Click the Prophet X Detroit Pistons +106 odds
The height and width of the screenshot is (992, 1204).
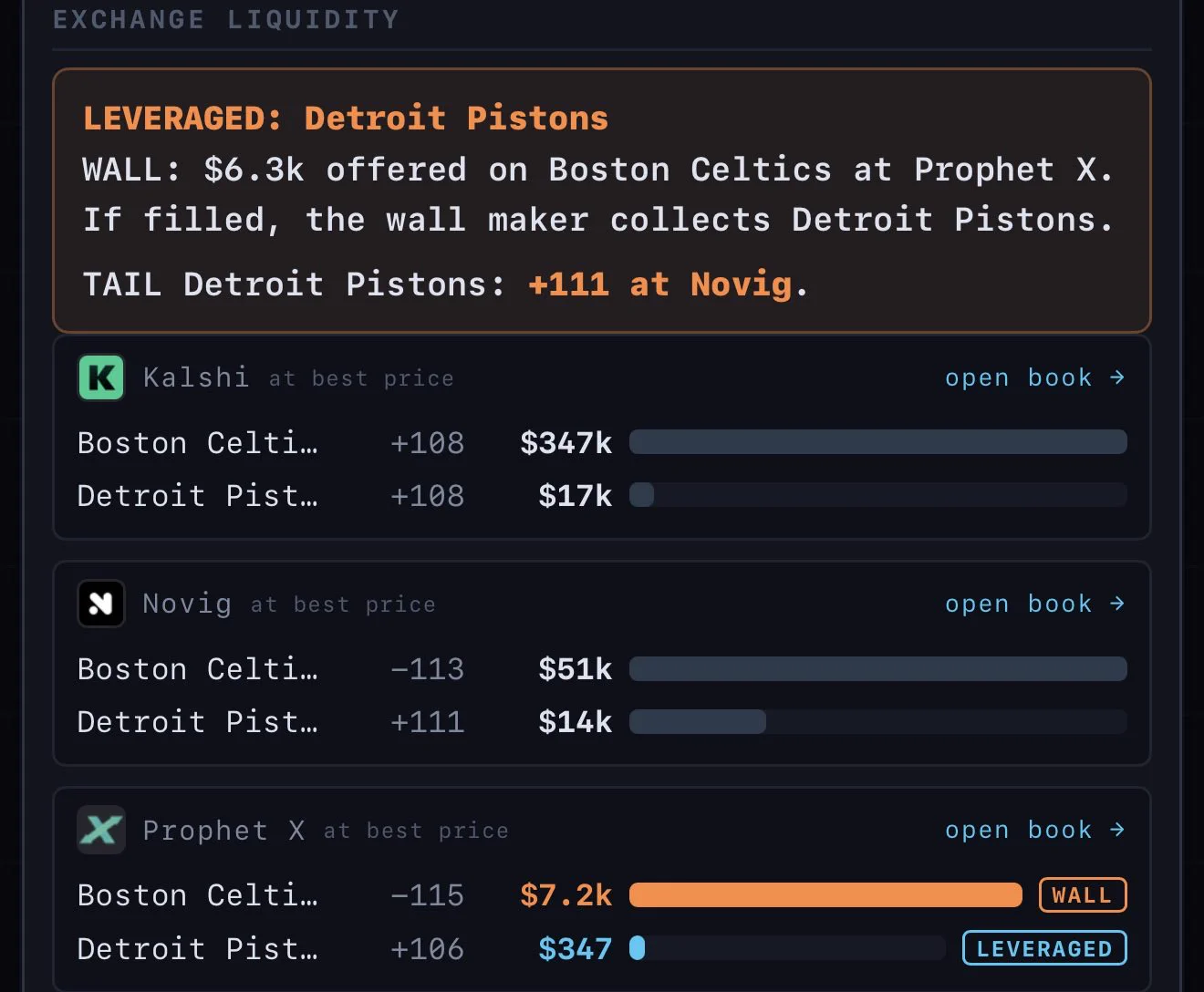click(427, 949)
